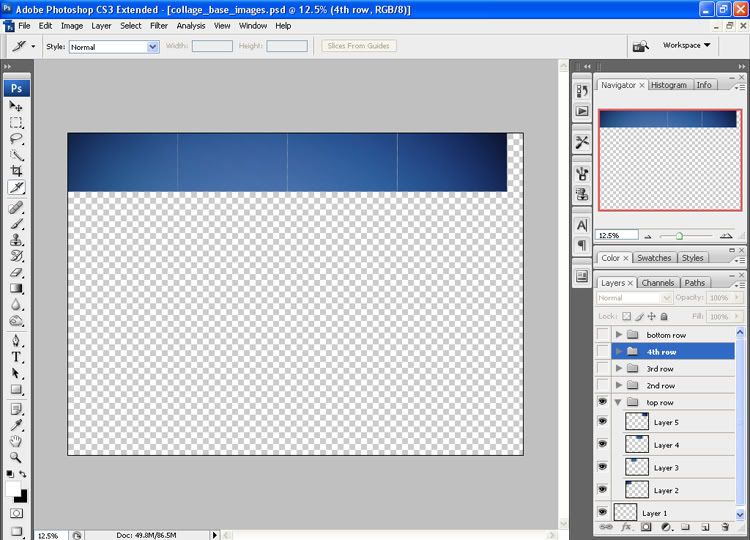Open the File menu
This screenshot has width=750, height=540.
(24, 26)
